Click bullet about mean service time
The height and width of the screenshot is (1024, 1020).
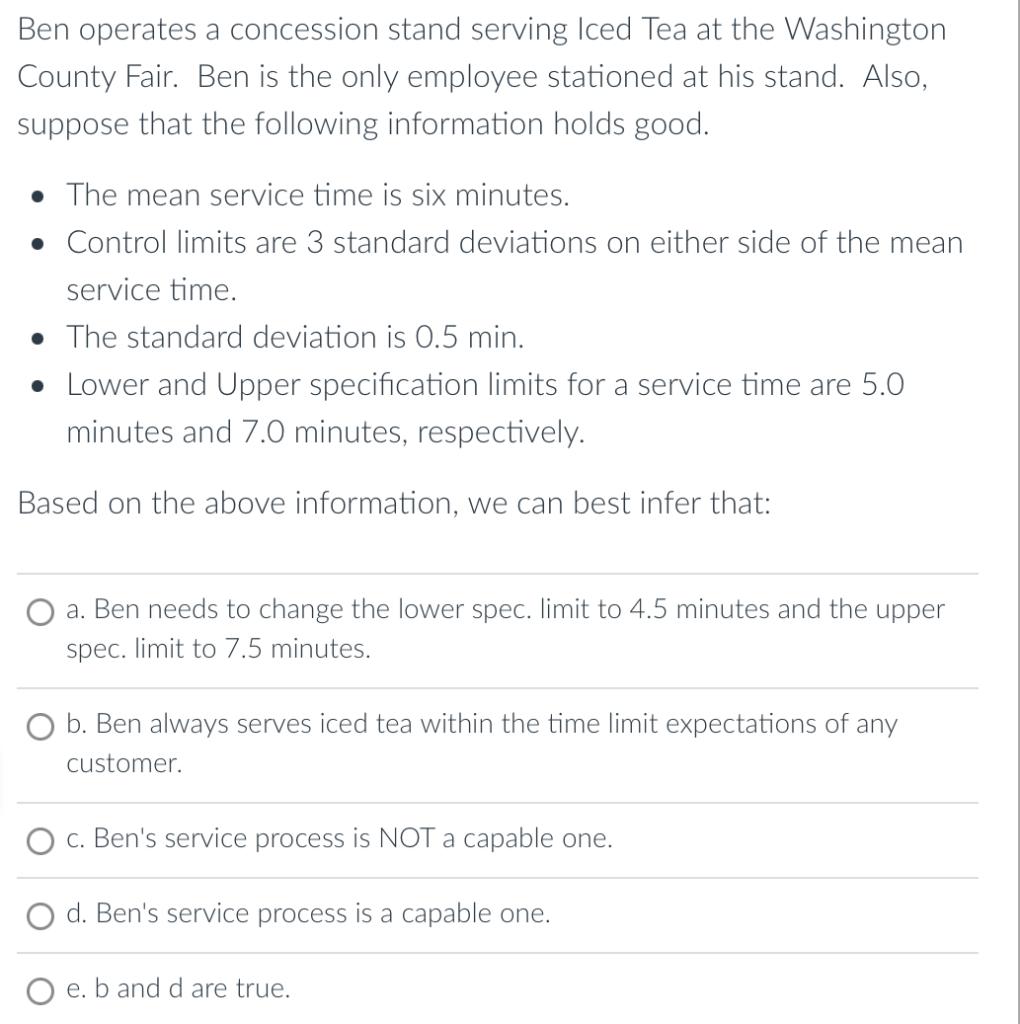pos(318,195)
